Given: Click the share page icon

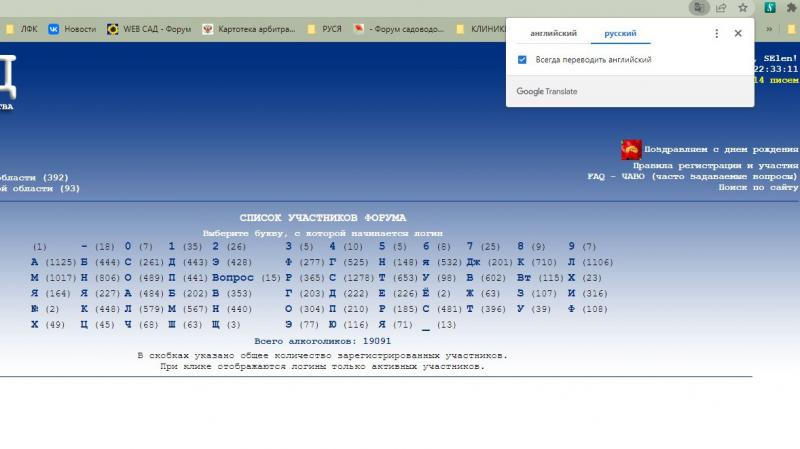Looking at the screenshot, I should click(x=721, y=7).
